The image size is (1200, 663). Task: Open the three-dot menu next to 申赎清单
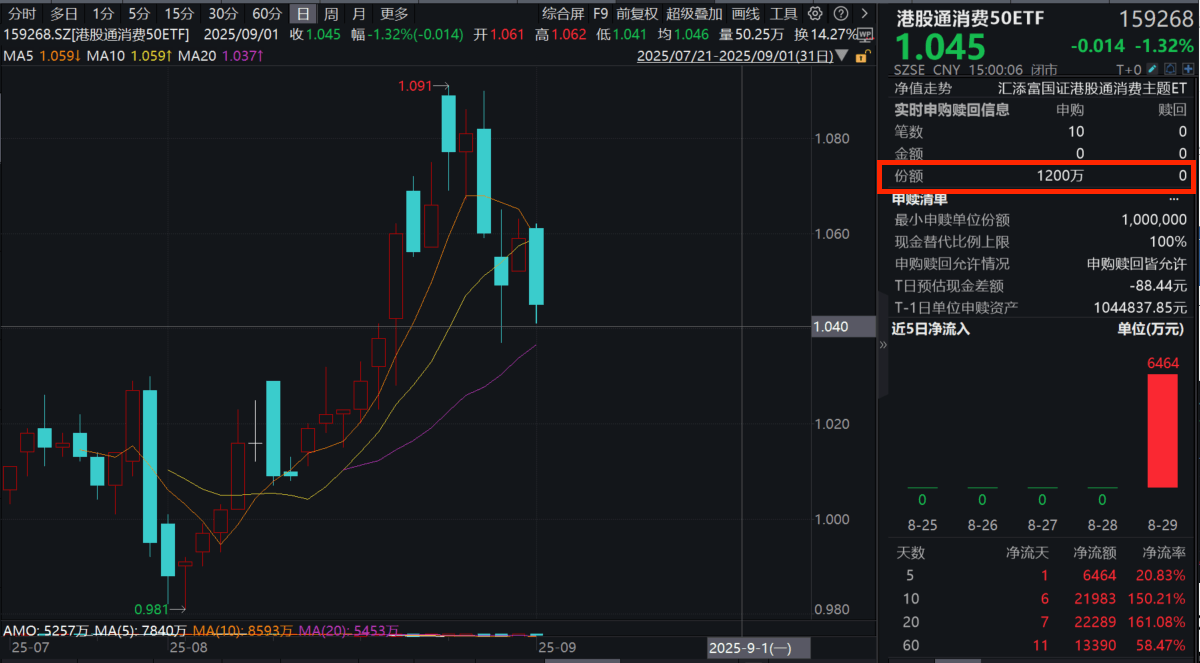(x=1173, y=199)
